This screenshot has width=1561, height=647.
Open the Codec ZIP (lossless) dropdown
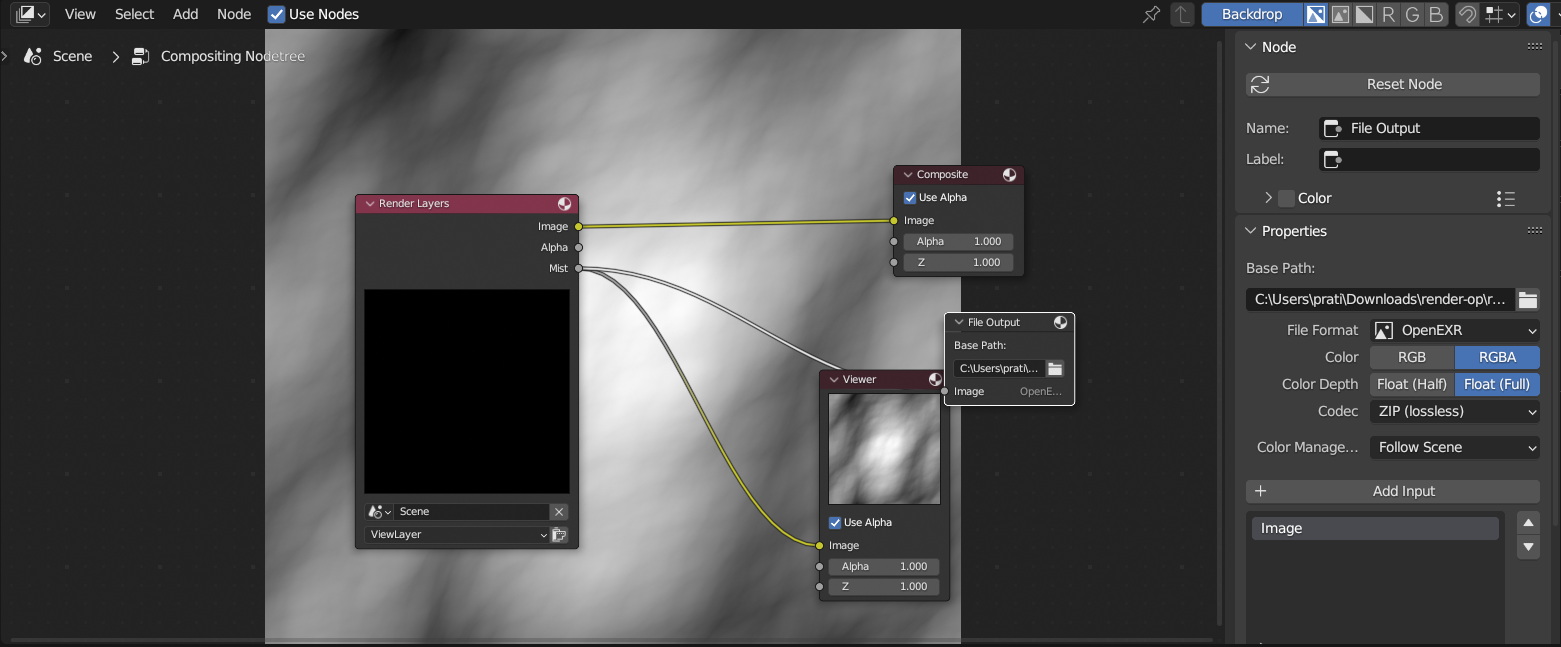pyautogui.click(x=1454, y=411)
